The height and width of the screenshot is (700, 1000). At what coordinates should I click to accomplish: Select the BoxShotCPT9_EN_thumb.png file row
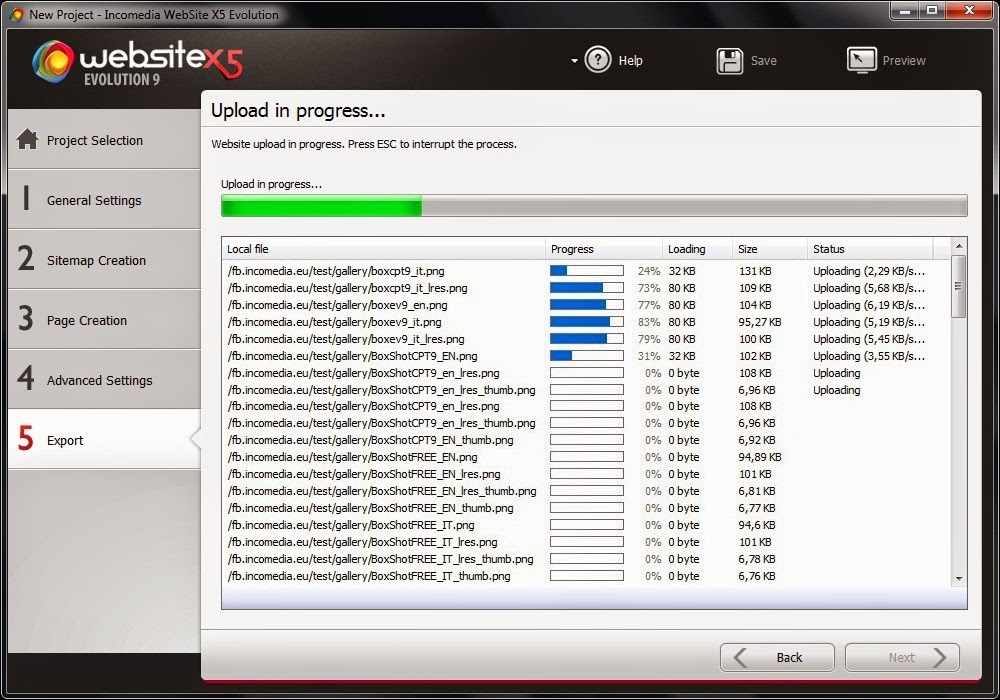(x=585, y=440)
